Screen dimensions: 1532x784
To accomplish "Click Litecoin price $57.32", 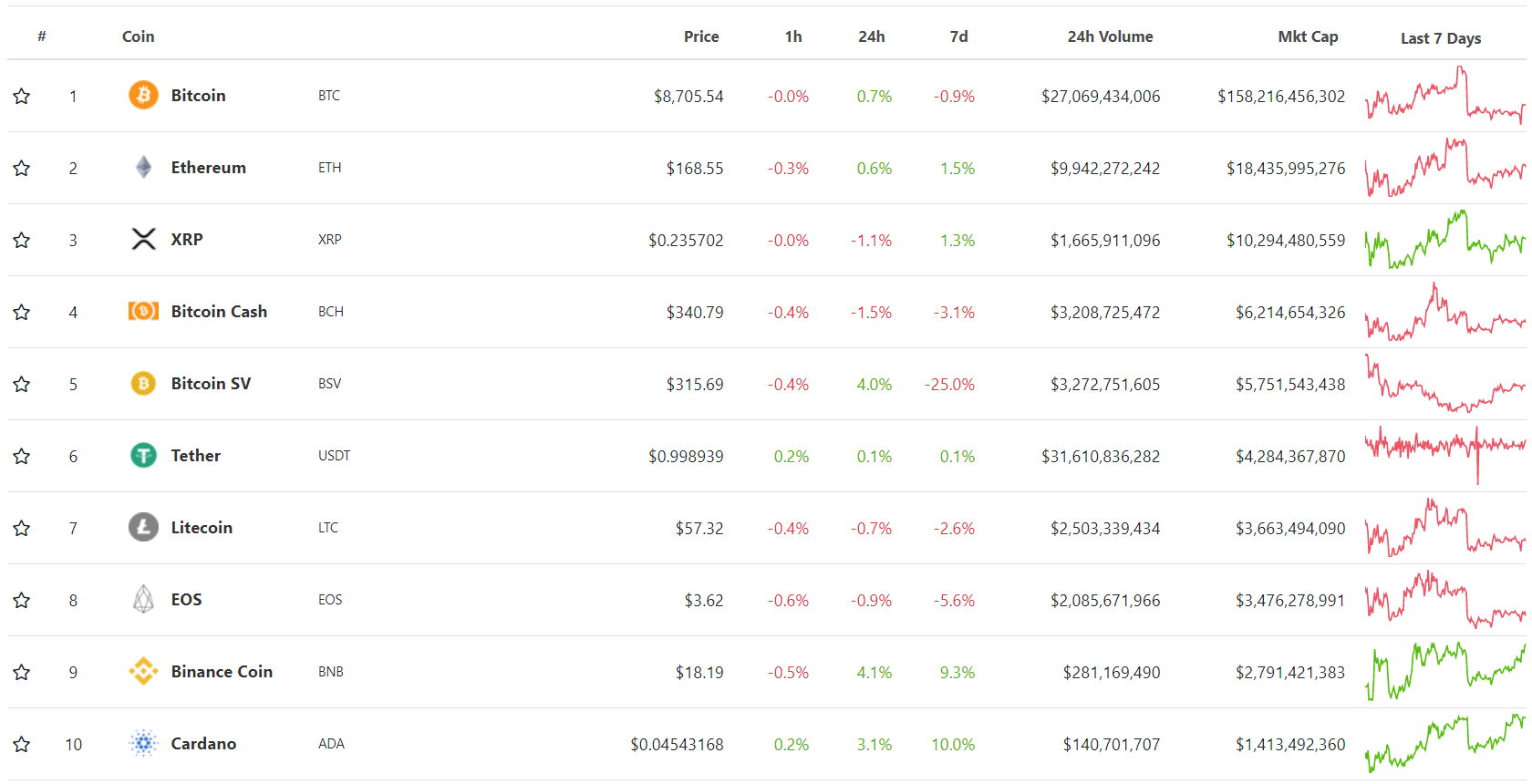I will click(699, 528).
